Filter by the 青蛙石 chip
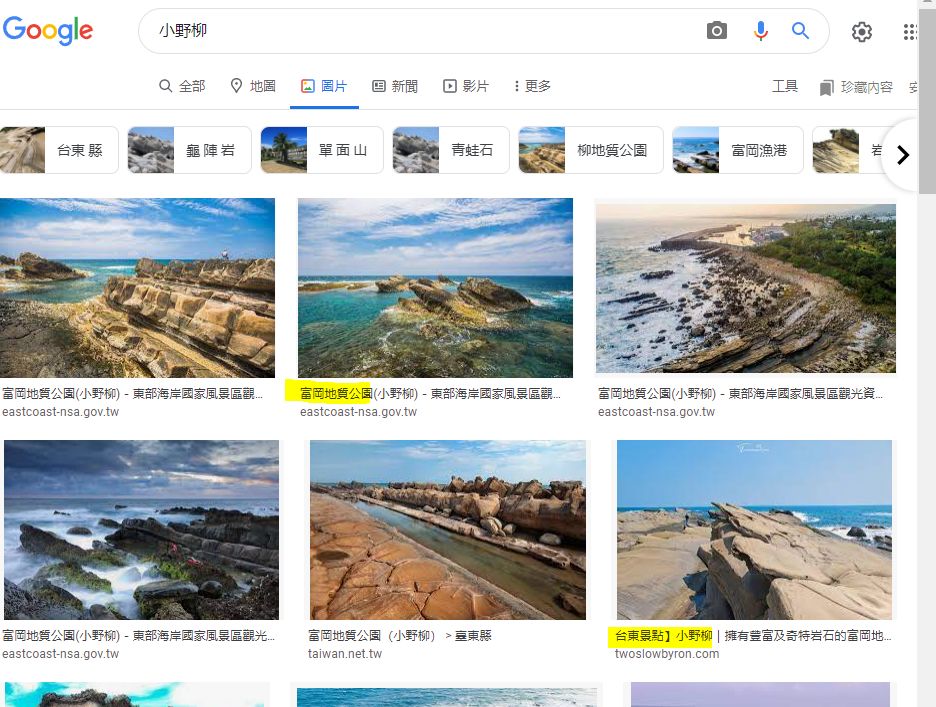The width and height of the screenshot is (936, 707). pos(450,150)
